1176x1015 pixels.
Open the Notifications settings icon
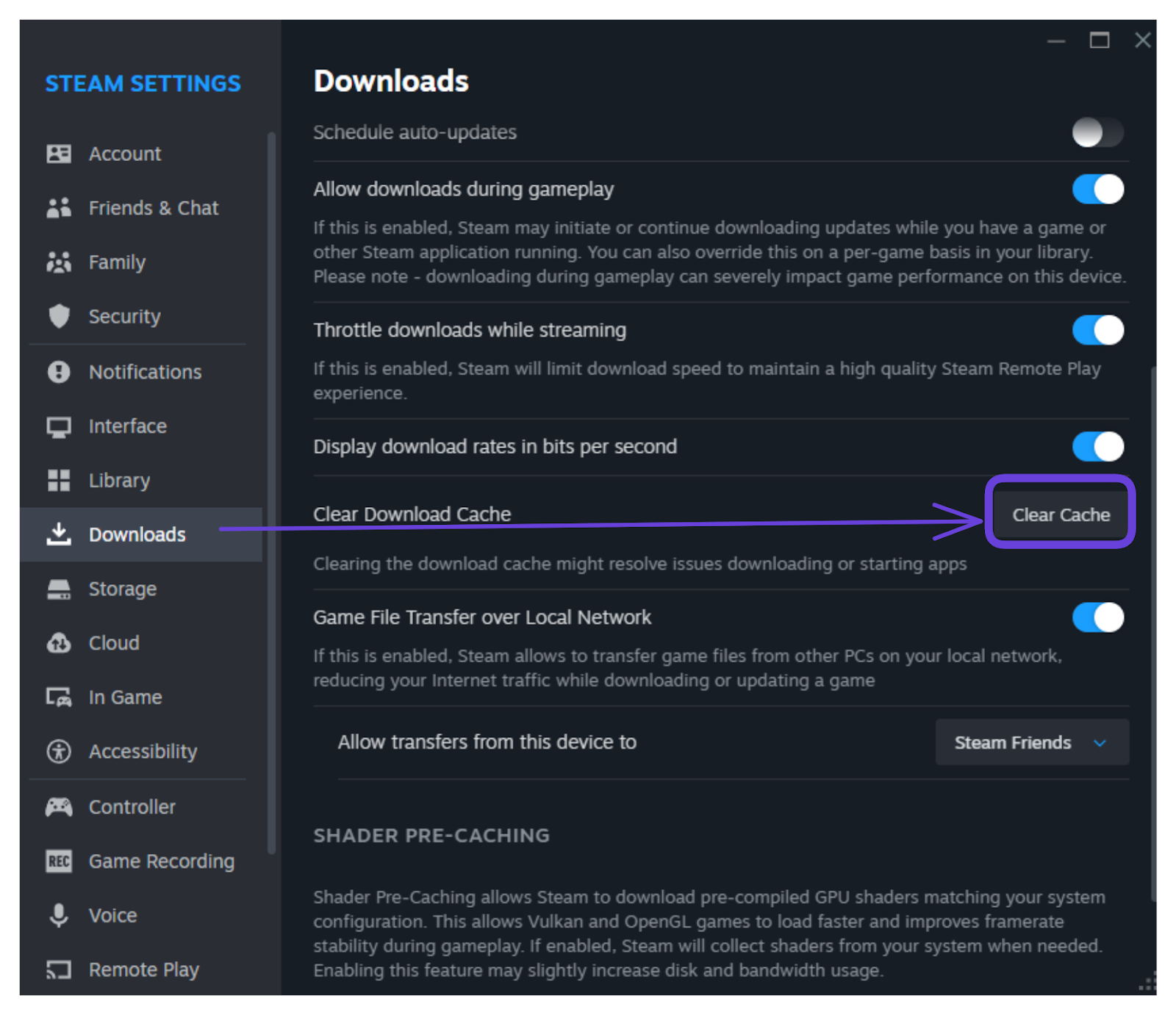pyautogui.click(x=60, y=371)
